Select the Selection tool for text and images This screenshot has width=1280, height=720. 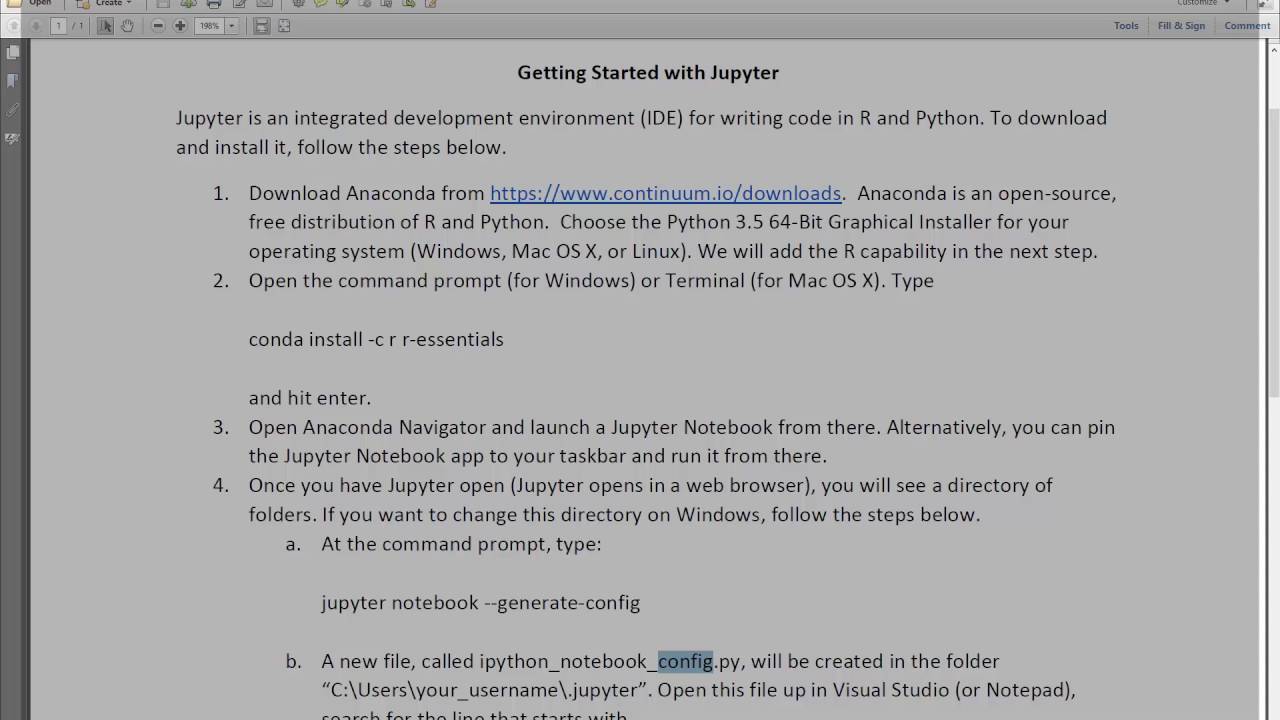point(105,26)
